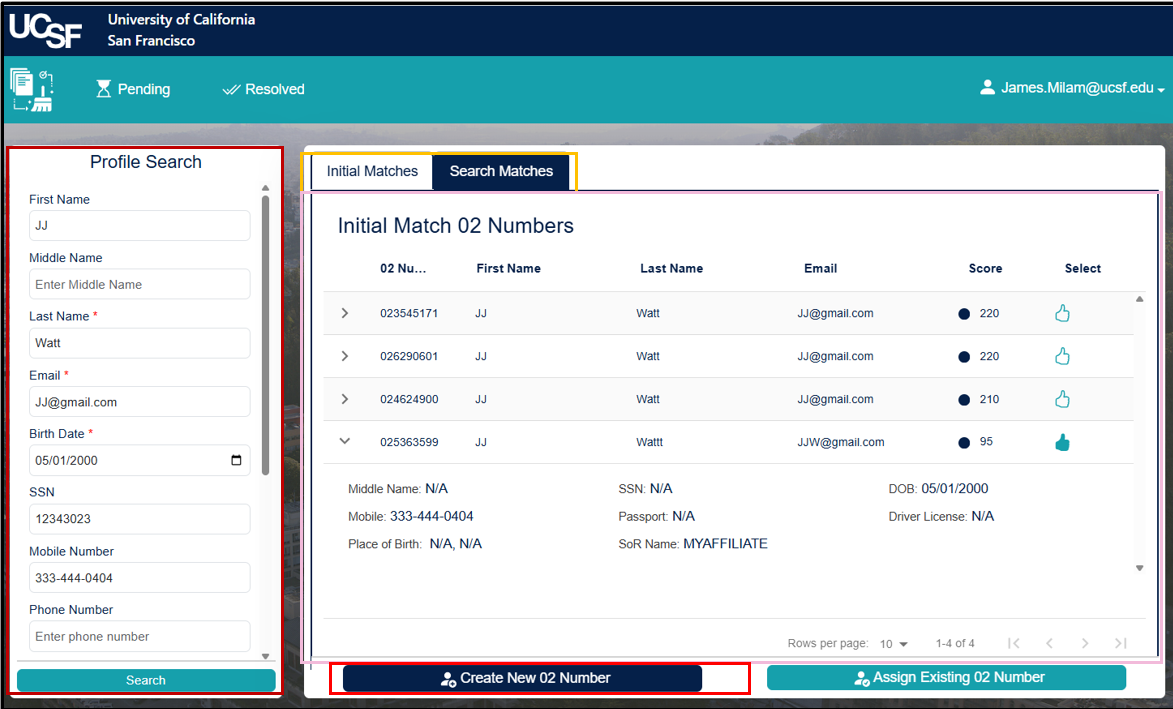Select thumbs-up for 02 Number 024624900
Viewport: 1173px width, 709px height.
tap(1062, 398)
